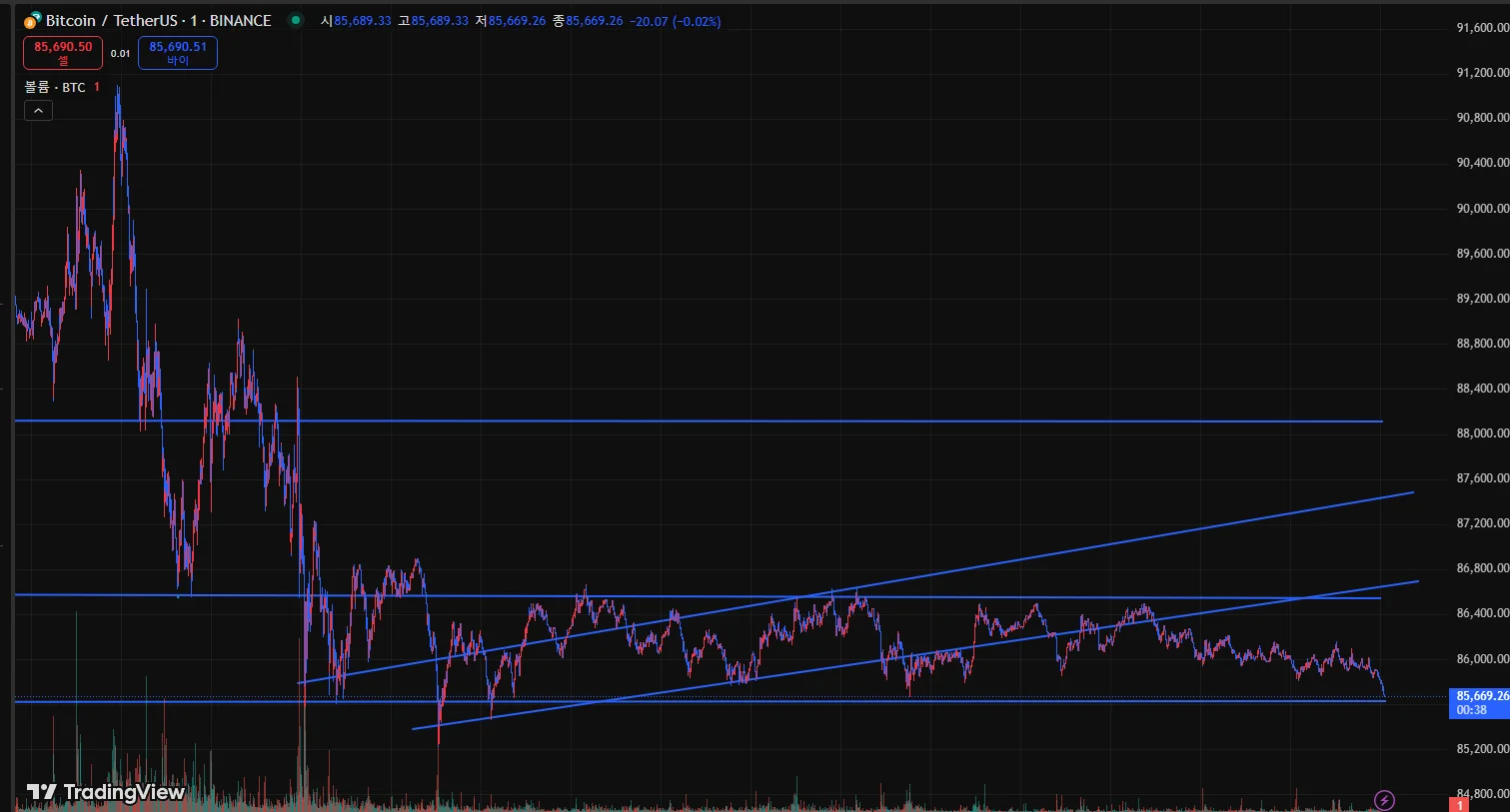The image size is (1510, 812).
Task: Click the green market status dot
Action: pyautogui.click(x=296, y=20)
